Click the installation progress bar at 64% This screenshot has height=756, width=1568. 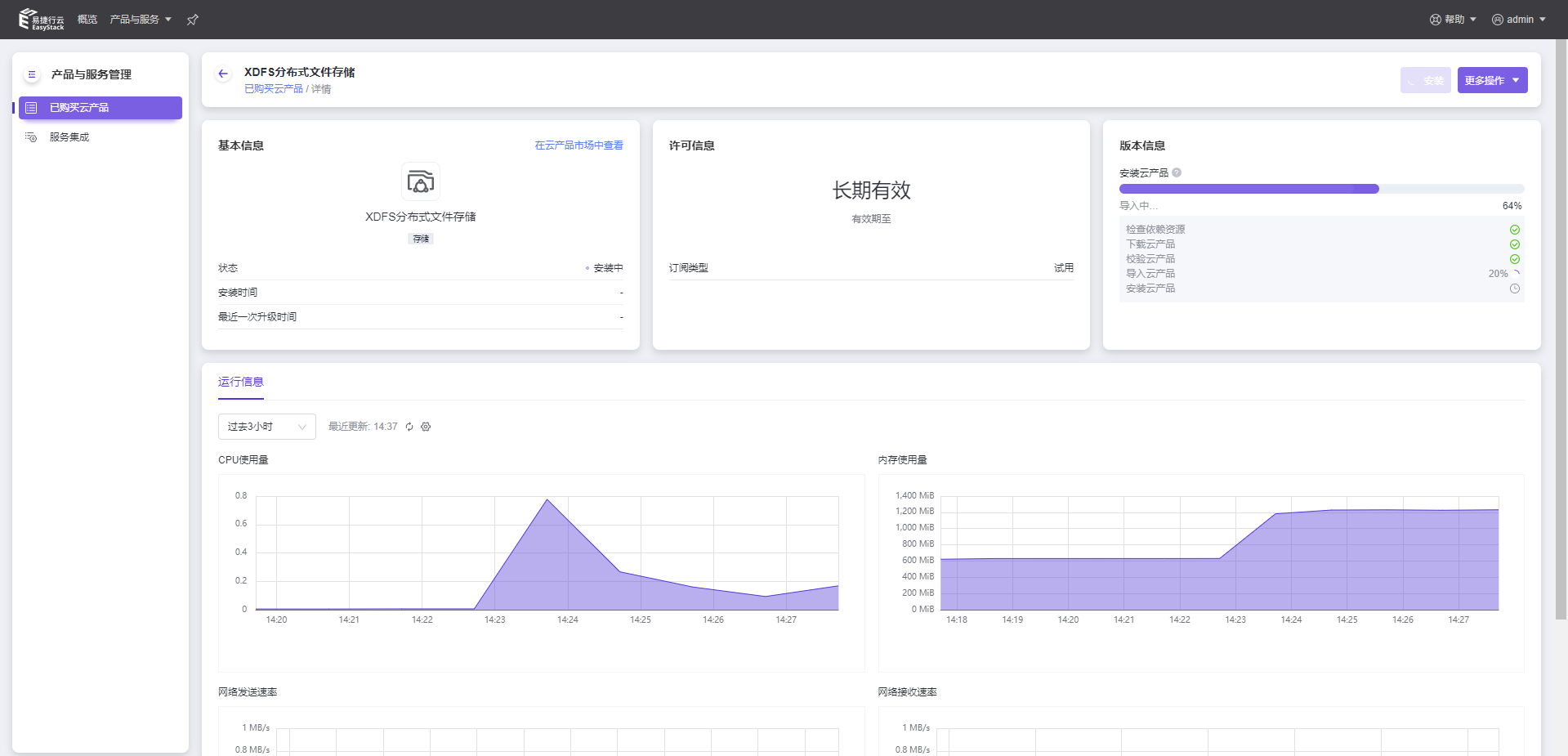click(x=1320, y=189)
